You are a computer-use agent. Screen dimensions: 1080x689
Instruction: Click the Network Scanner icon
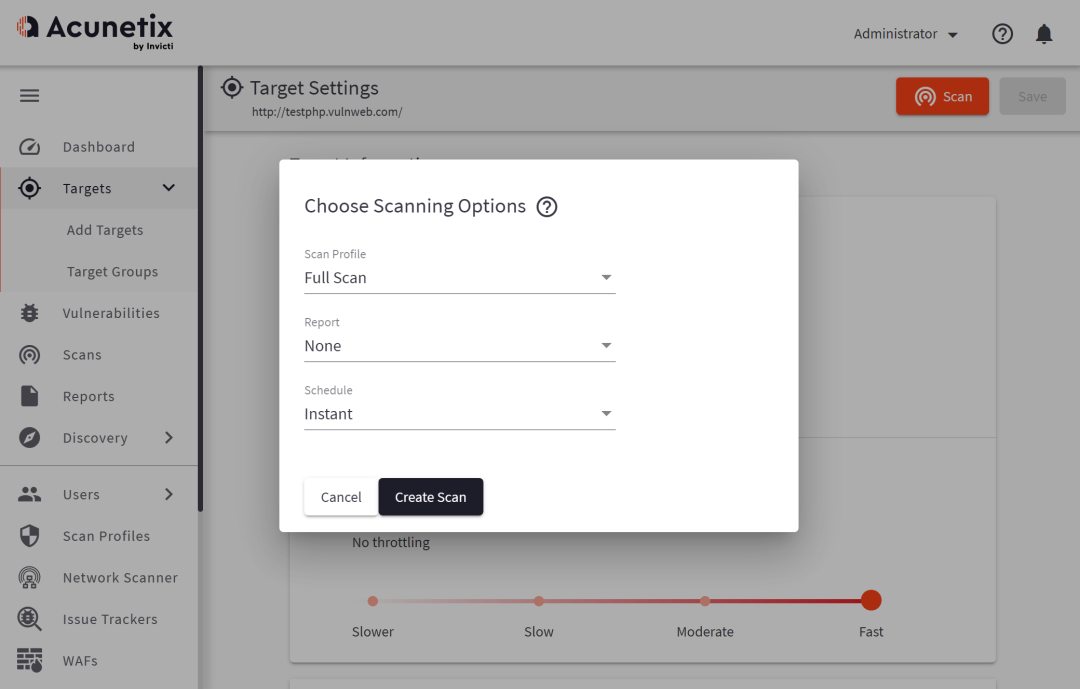[30, 577]
